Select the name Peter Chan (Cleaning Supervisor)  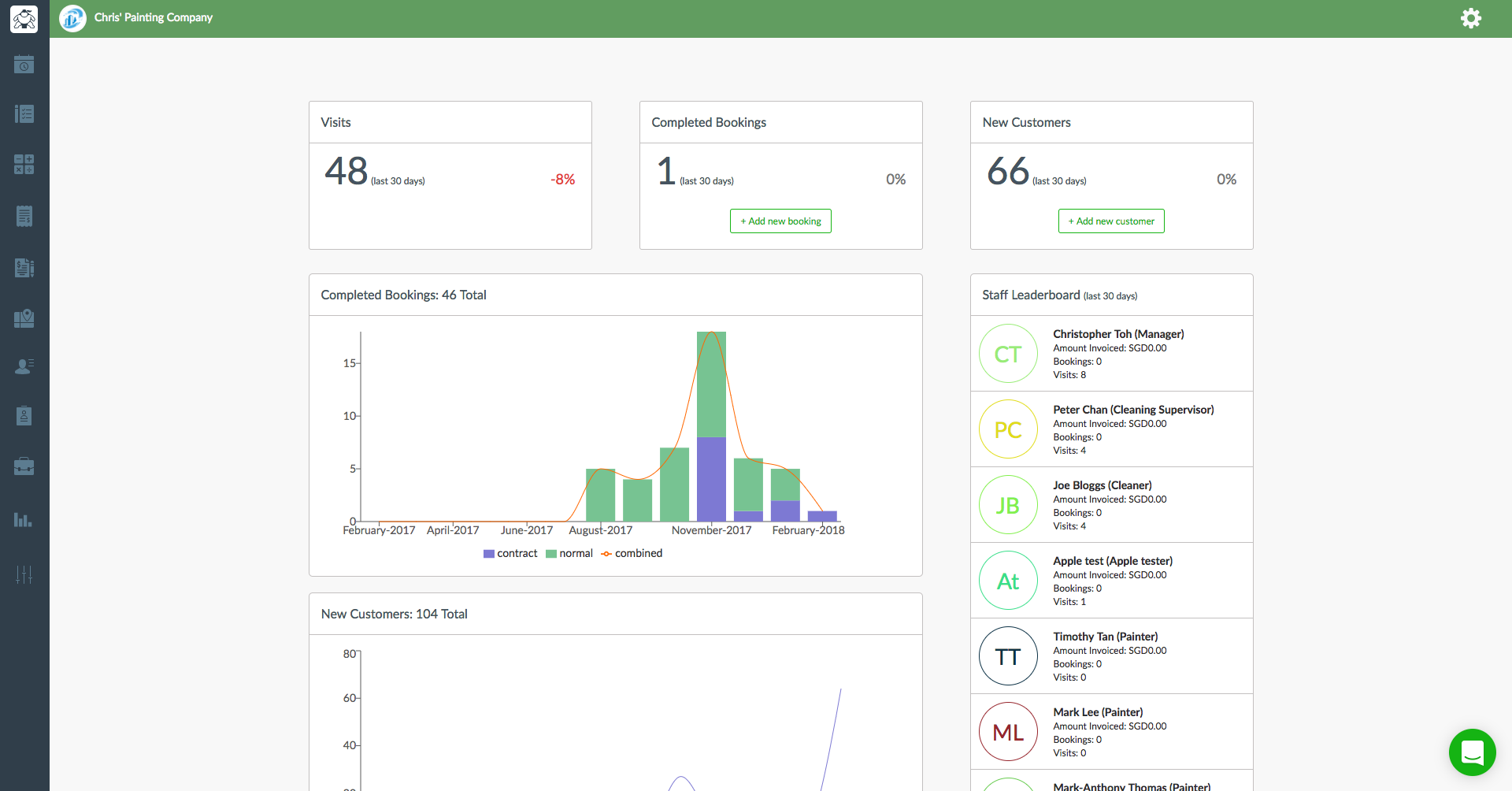pos(1133,410)
